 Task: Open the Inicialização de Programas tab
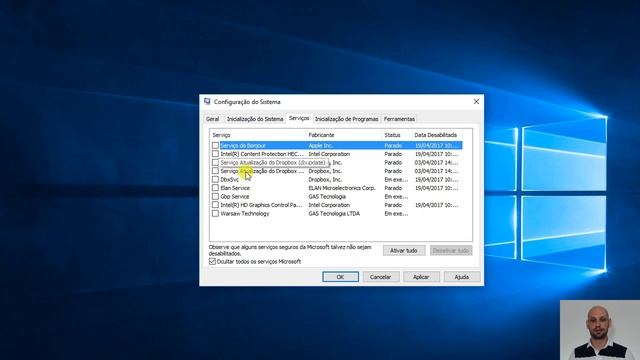[x=346, y=119]
